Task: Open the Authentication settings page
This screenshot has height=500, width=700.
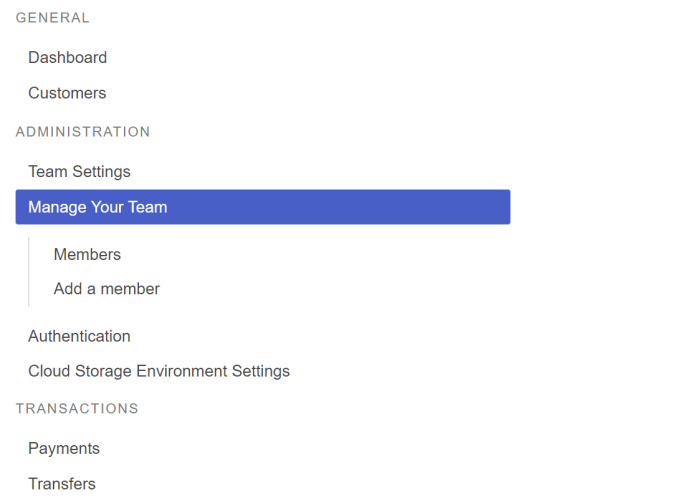Action: coord(79,336)
